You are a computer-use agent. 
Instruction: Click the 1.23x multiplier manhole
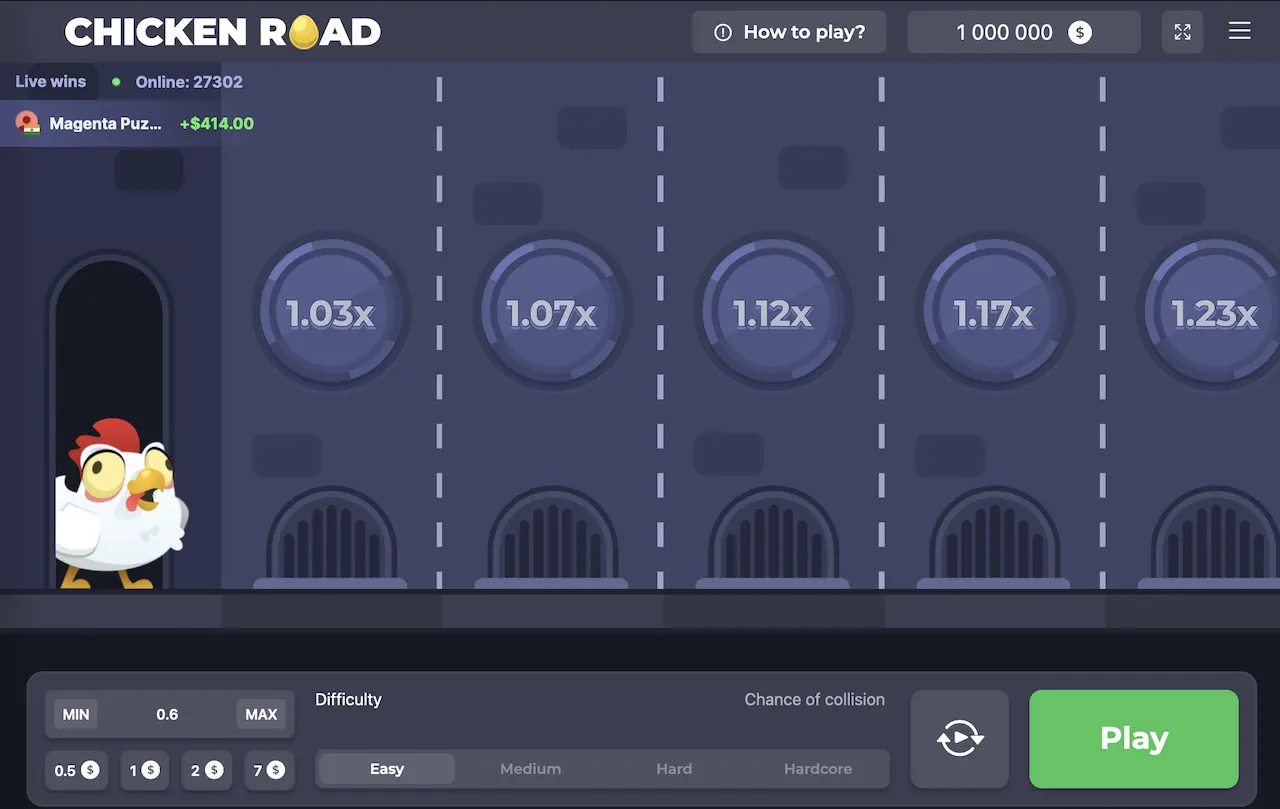tap(1213, 313)
